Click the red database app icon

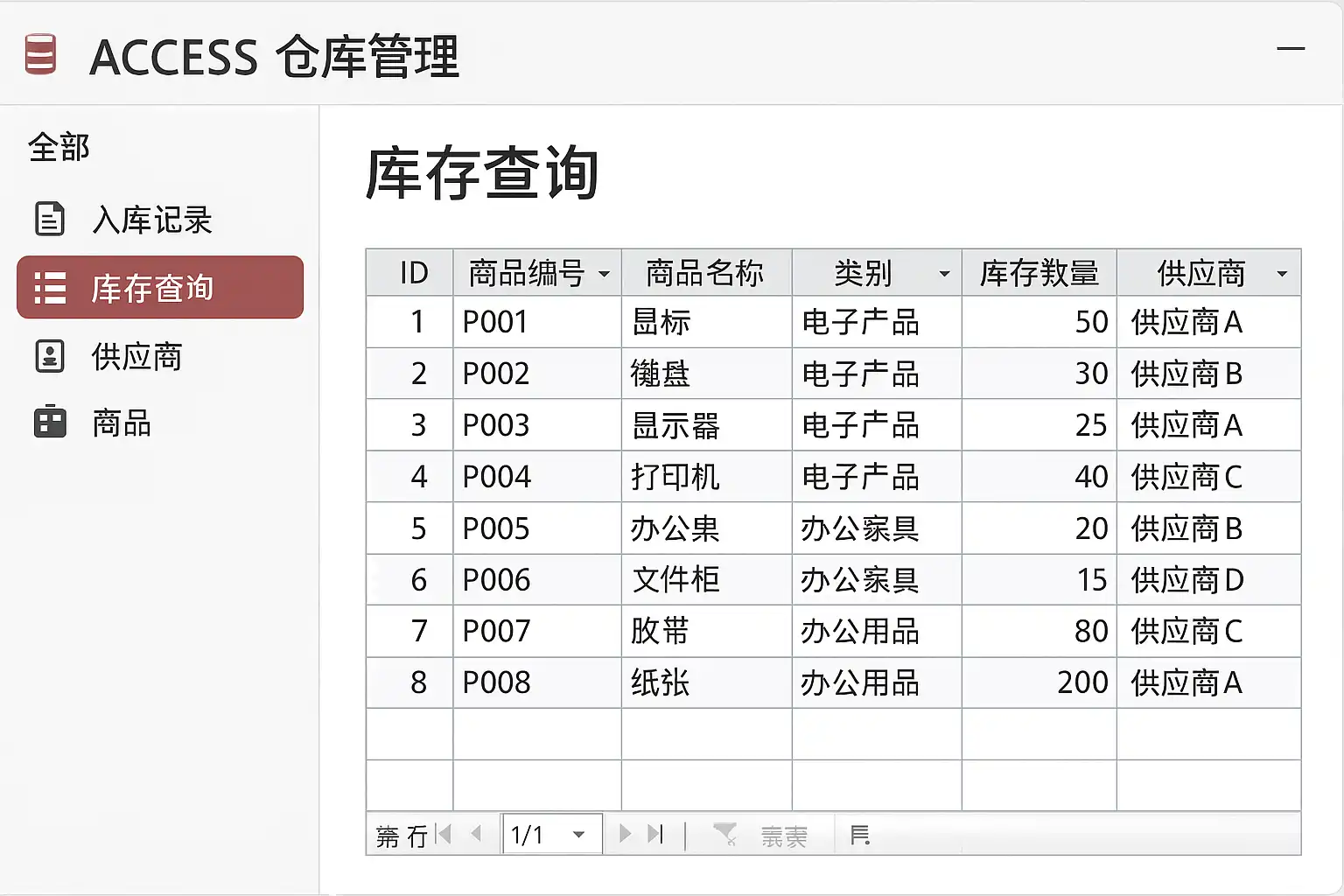[40, 54]
